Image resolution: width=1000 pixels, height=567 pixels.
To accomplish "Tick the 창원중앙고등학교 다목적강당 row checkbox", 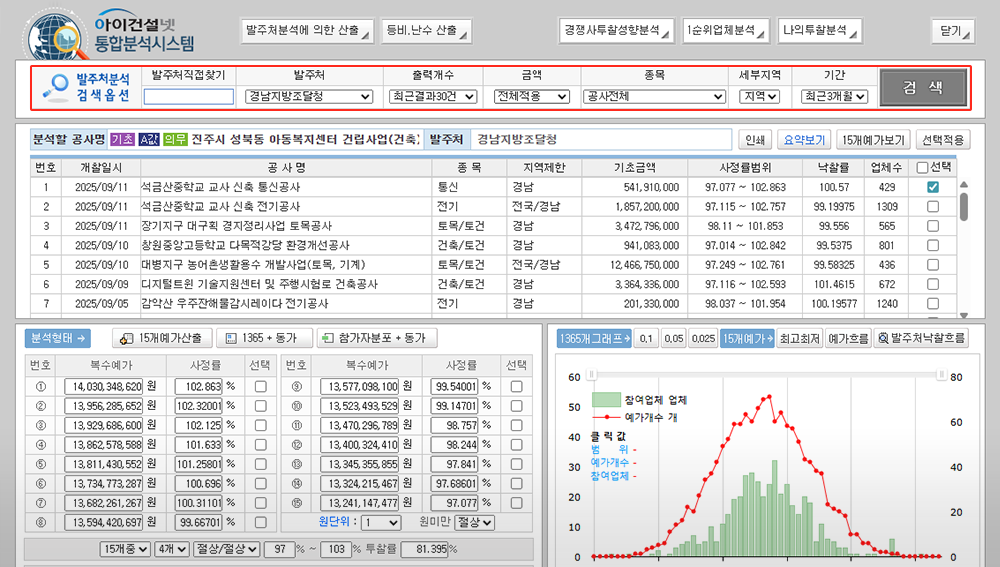I will [x=932, y=246].
